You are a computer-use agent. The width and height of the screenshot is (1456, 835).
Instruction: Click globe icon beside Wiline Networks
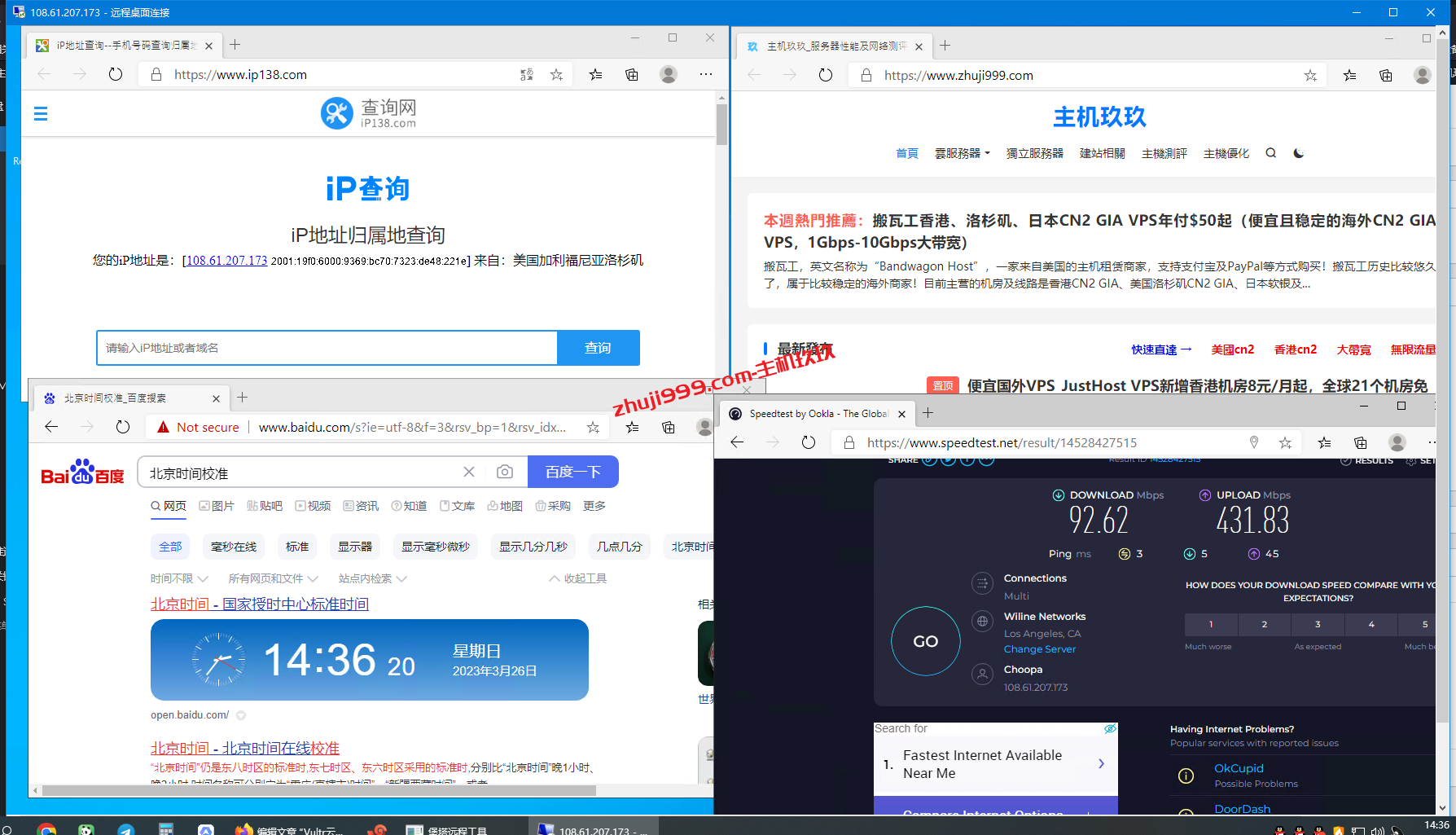pyautogui.click(x=983, y=622)
